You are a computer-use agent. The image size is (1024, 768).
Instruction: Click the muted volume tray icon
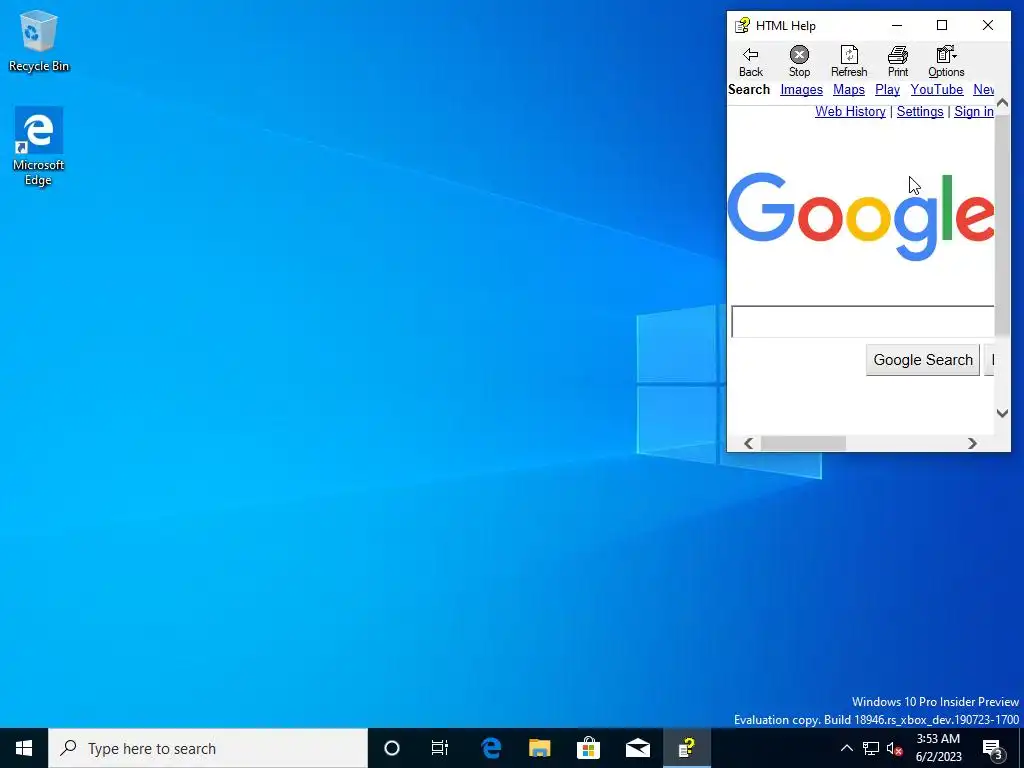pos(895,748)
